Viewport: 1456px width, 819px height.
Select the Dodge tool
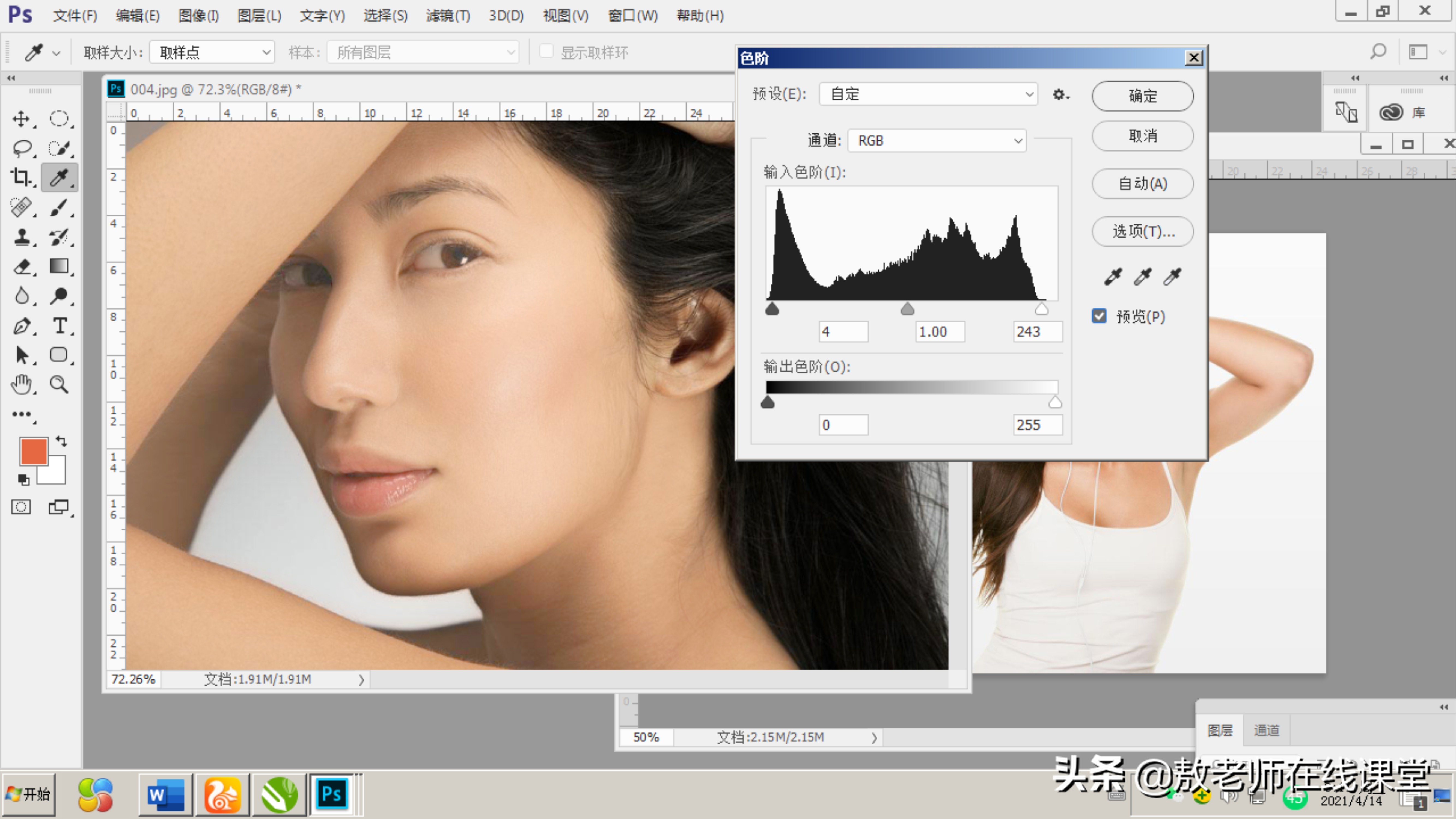(59, 296)
